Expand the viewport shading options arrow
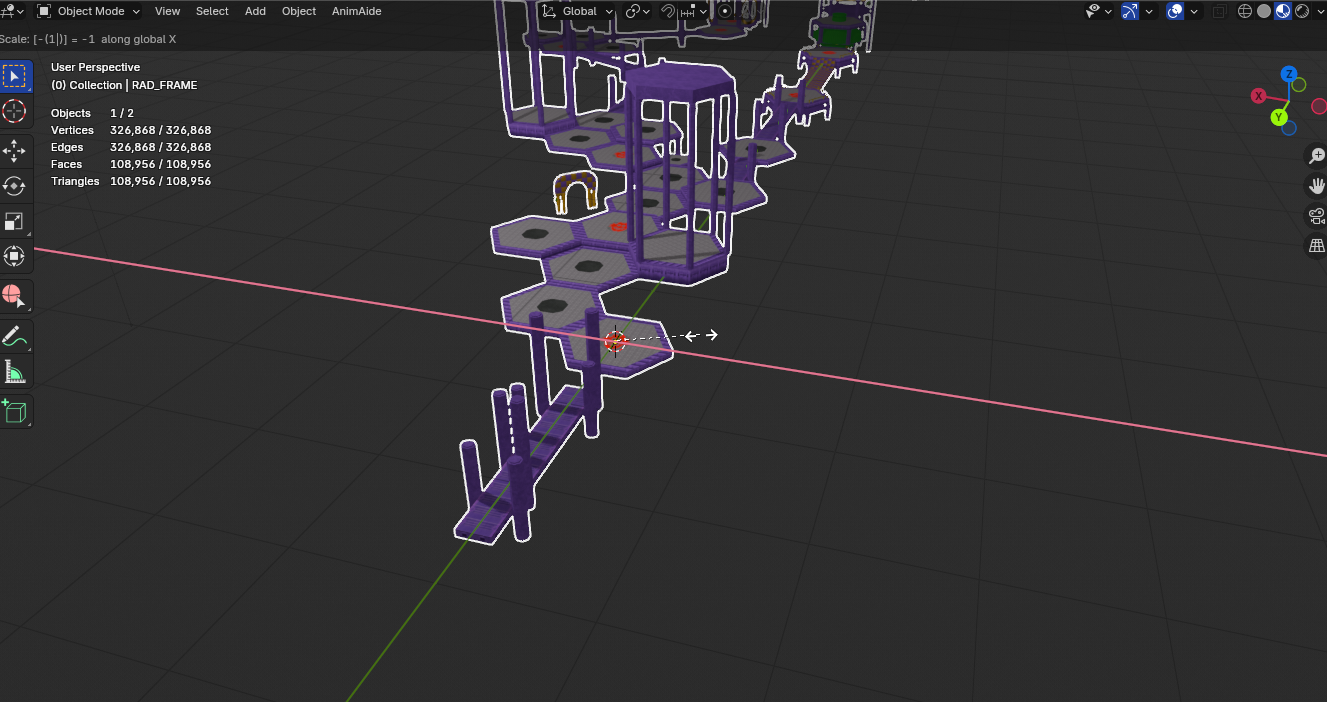Viewport: 1327px width, 702px height. click(x=1319, y=12)
